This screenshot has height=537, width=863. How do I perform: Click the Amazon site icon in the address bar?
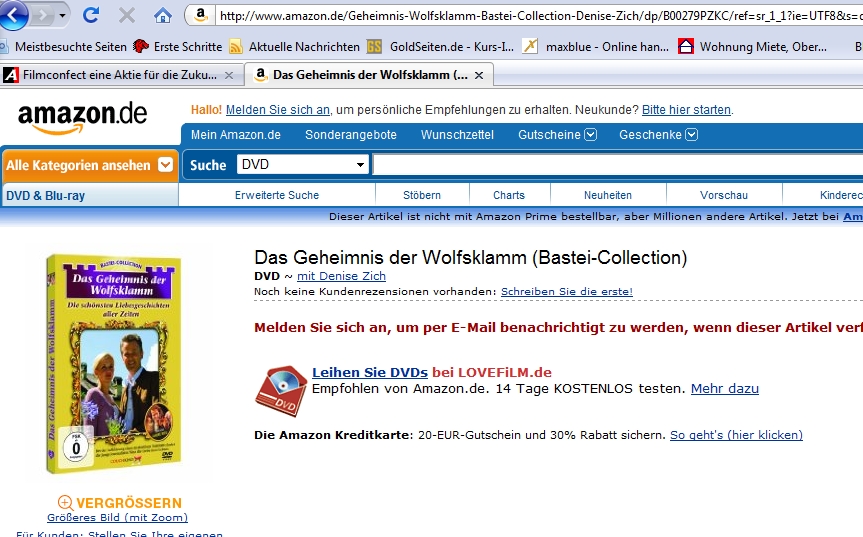200,15
